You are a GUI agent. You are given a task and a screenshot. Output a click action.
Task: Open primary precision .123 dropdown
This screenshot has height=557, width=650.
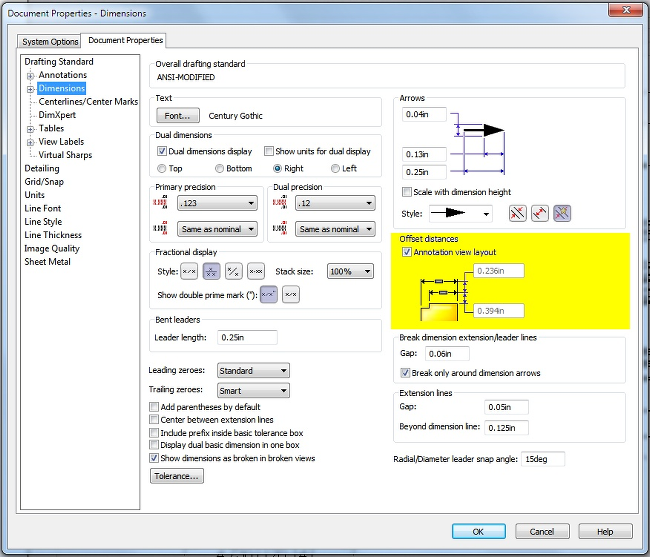coord(217,203)
